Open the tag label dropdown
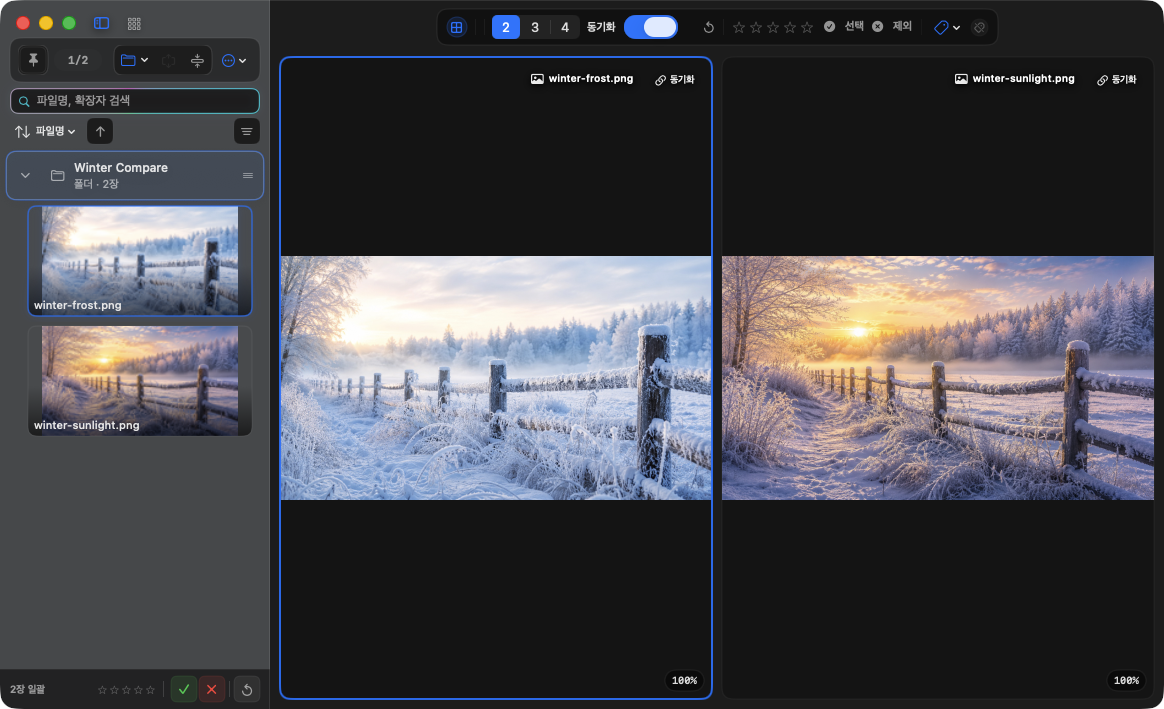 947,27
